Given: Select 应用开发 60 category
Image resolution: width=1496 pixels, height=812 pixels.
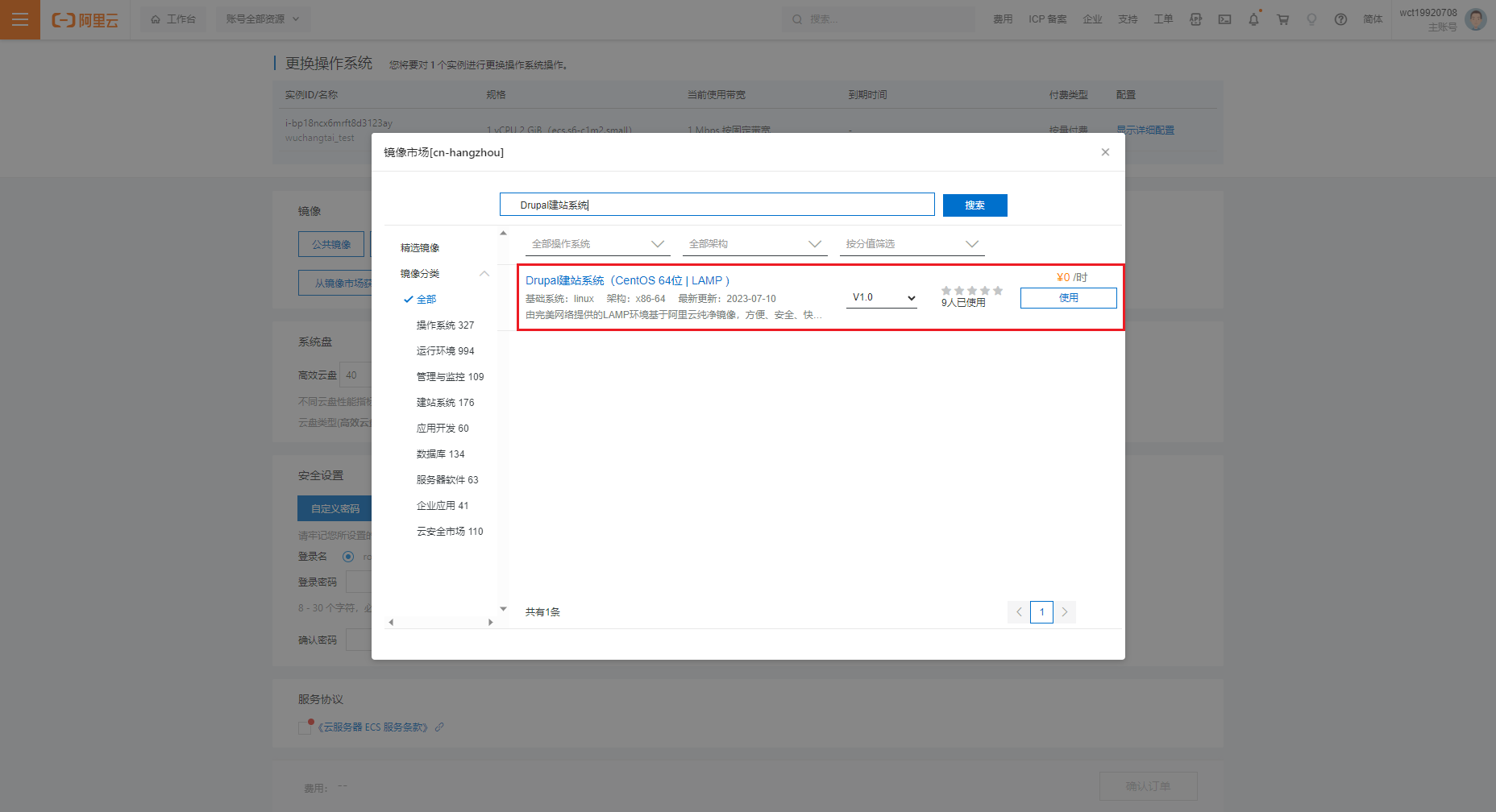Looking at the screenshot, I should 443,429.
